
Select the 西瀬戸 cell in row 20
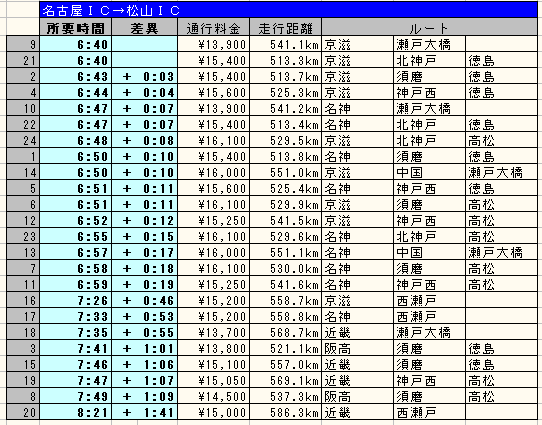coord(429,413)
